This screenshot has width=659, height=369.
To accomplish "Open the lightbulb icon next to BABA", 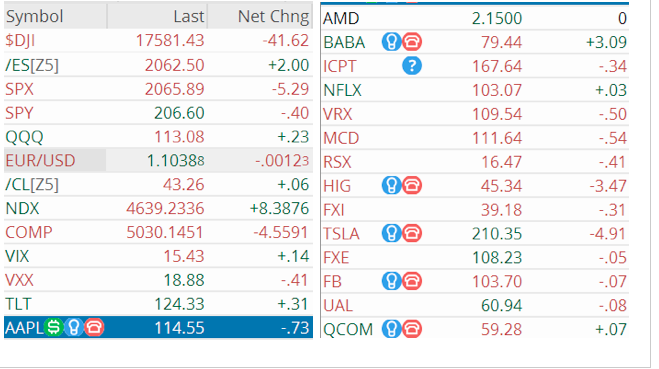I will (391, 42).
